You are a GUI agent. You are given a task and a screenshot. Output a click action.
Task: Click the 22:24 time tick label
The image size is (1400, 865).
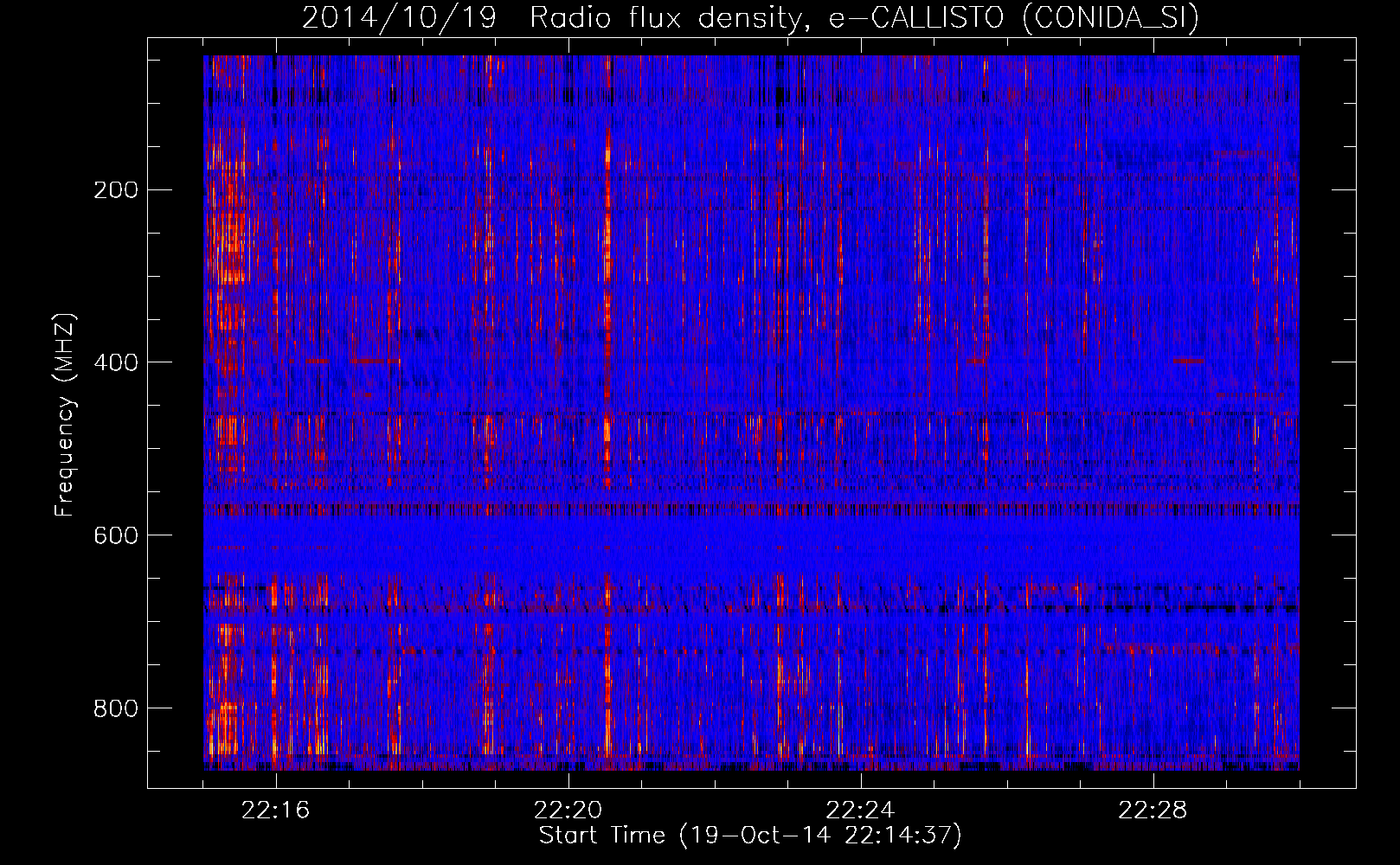[860, 811]
